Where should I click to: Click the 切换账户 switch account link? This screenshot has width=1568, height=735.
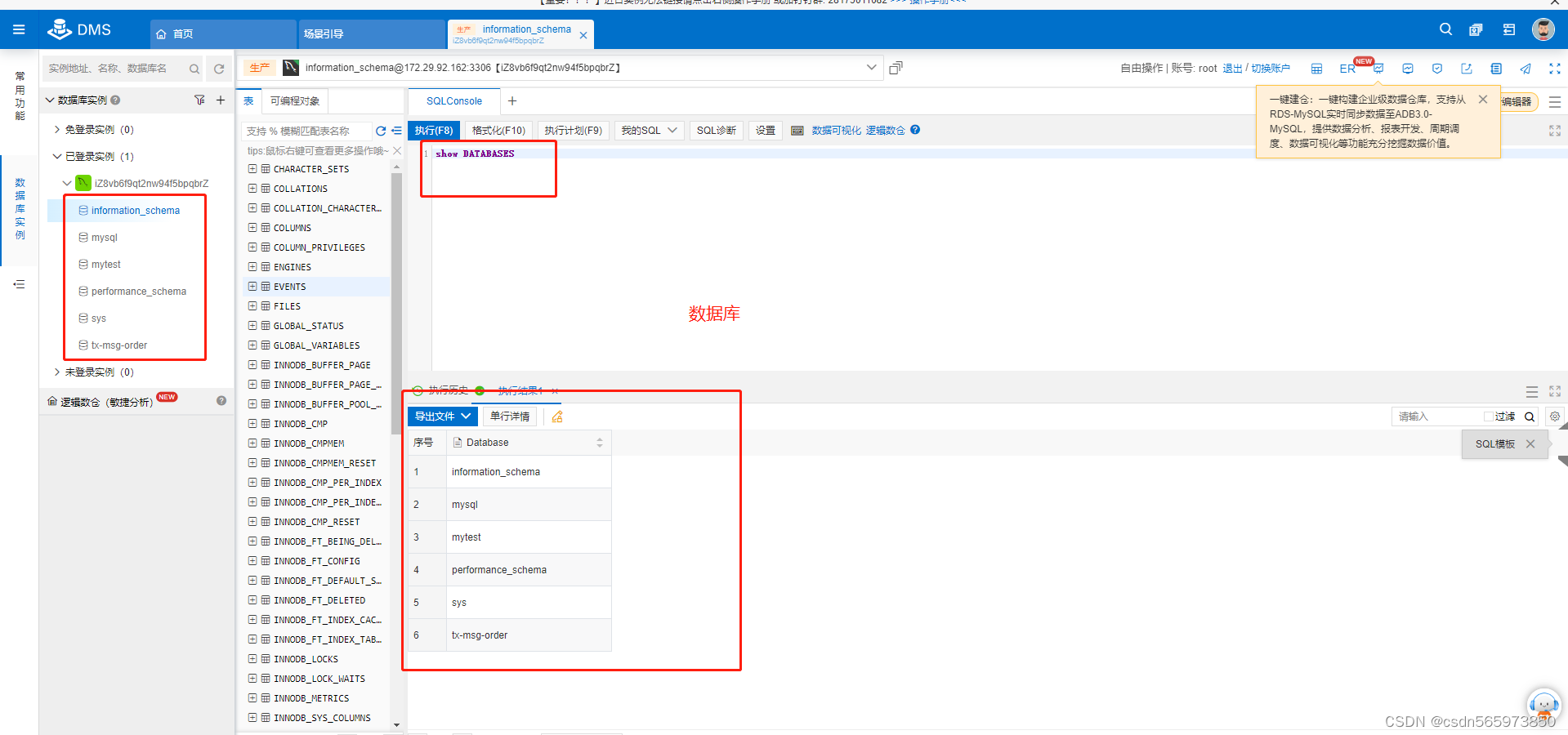1271,69
